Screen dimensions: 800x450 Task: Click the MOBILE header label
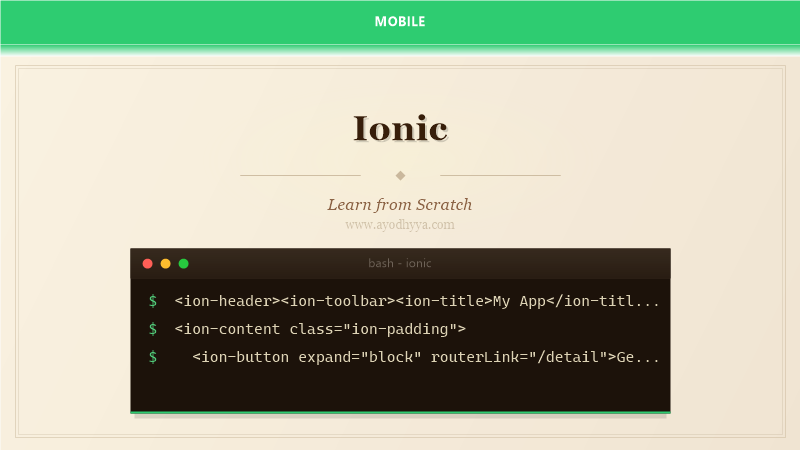point(399,21)
